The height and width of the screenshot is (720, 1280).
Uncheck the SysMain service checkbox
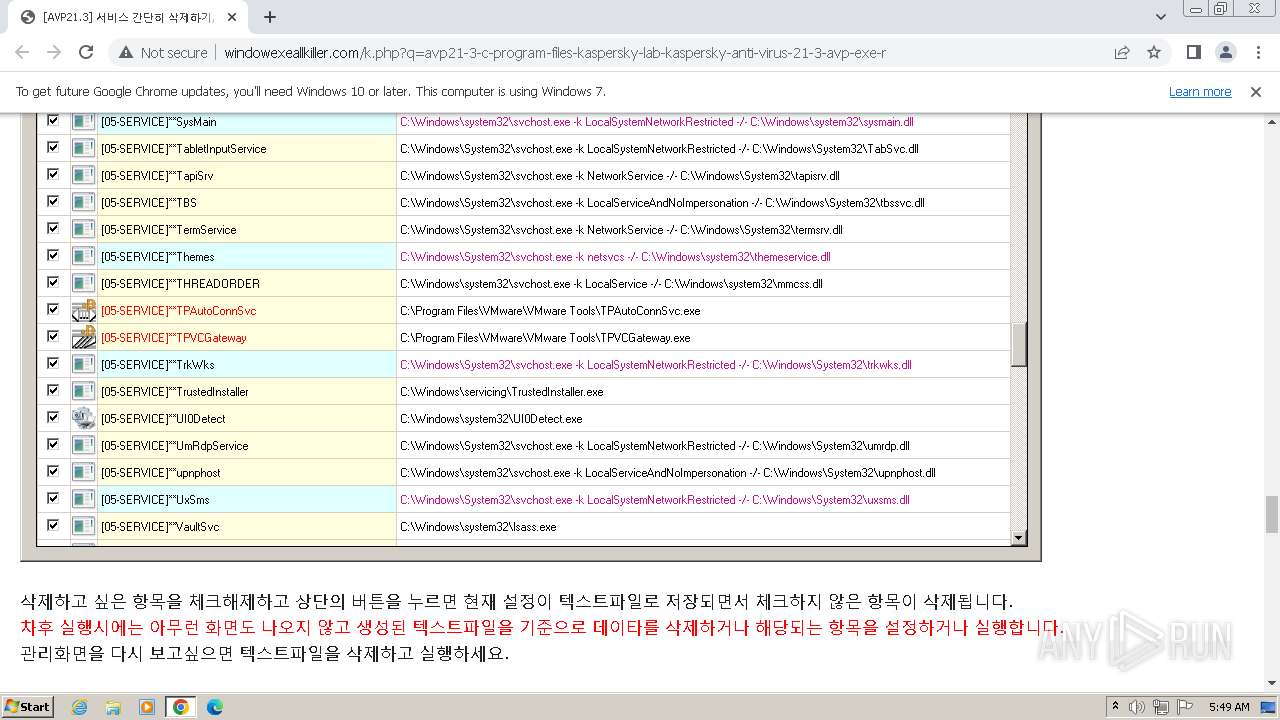pyautogui.click(x=53, y=120)
